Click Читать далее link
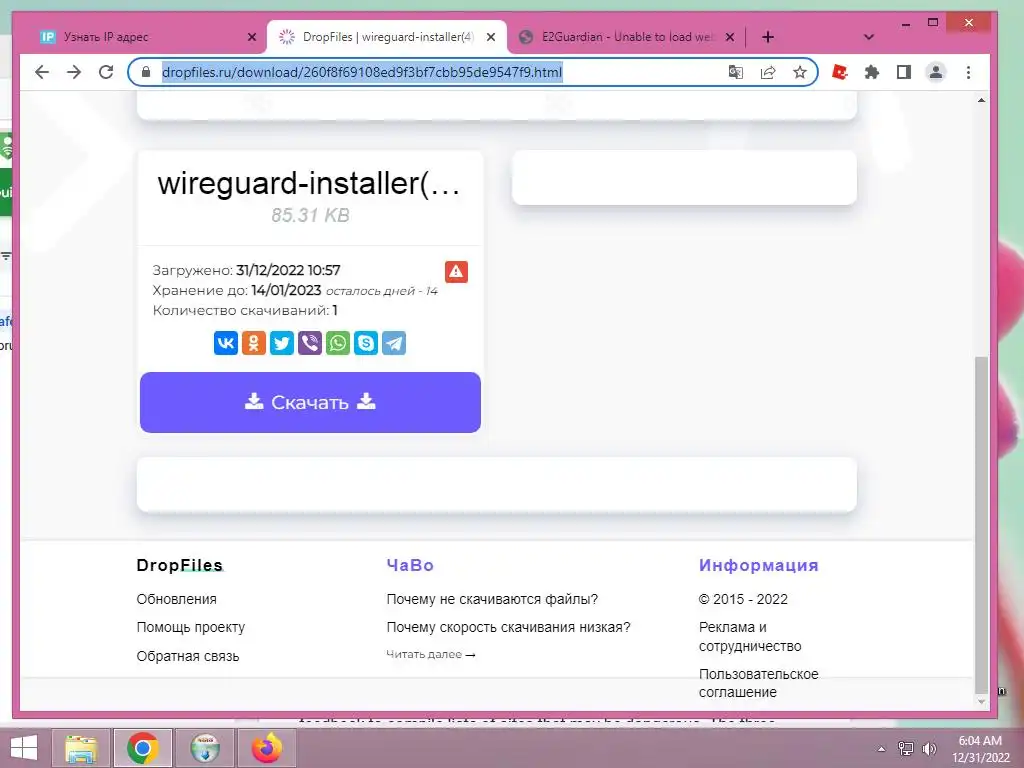 point(431,654)
